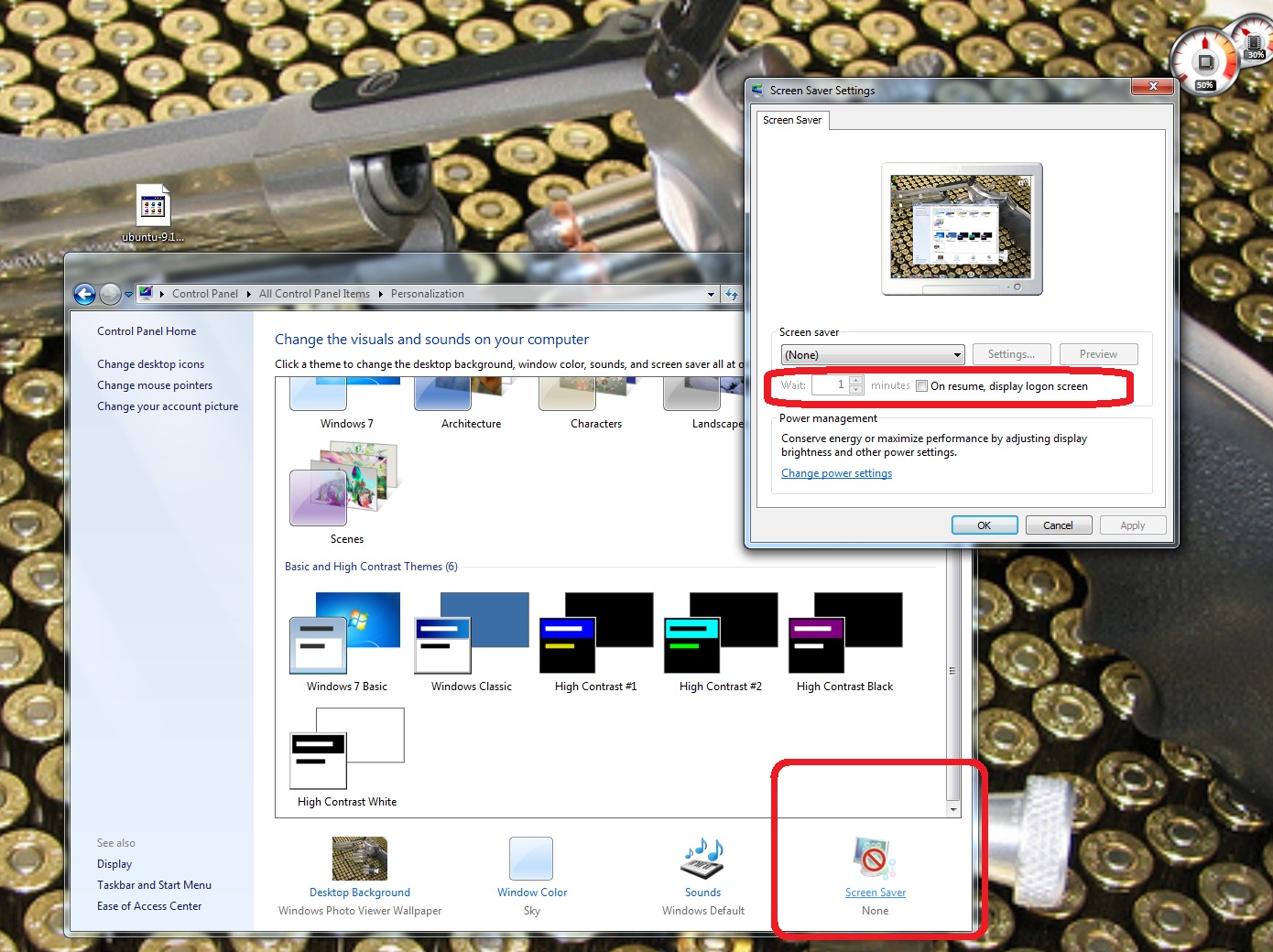Click 'Control Panel' in the address breadcrumb
This screenshot has height=952, width=1273.
[204, 294]
